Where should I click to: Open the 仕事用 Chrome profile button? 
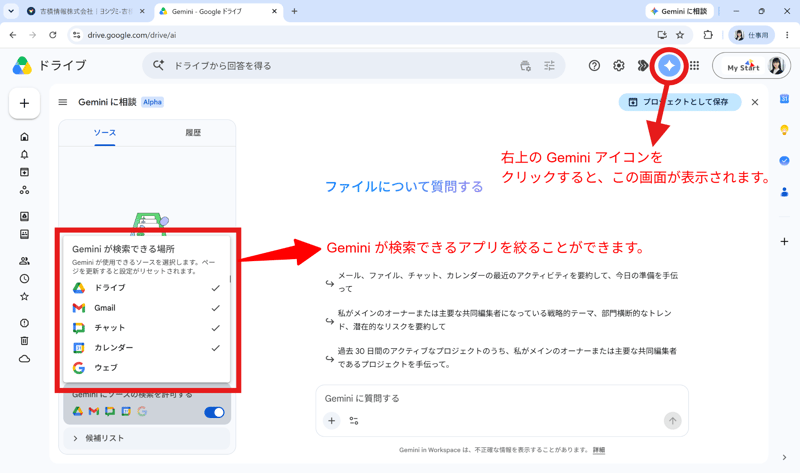[752, 35]
